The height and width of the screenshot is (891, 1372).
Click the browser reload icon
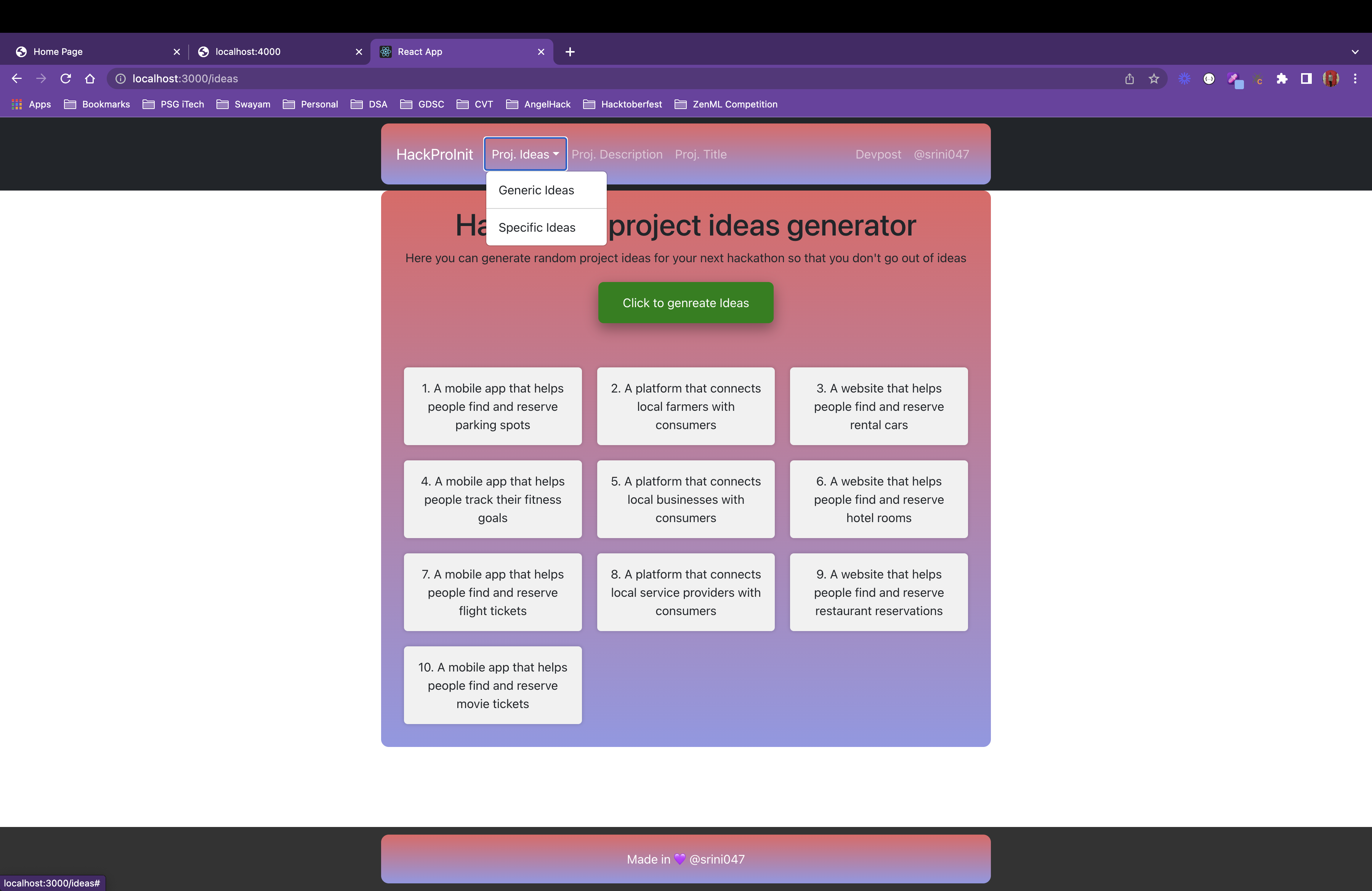click(66, 79)
